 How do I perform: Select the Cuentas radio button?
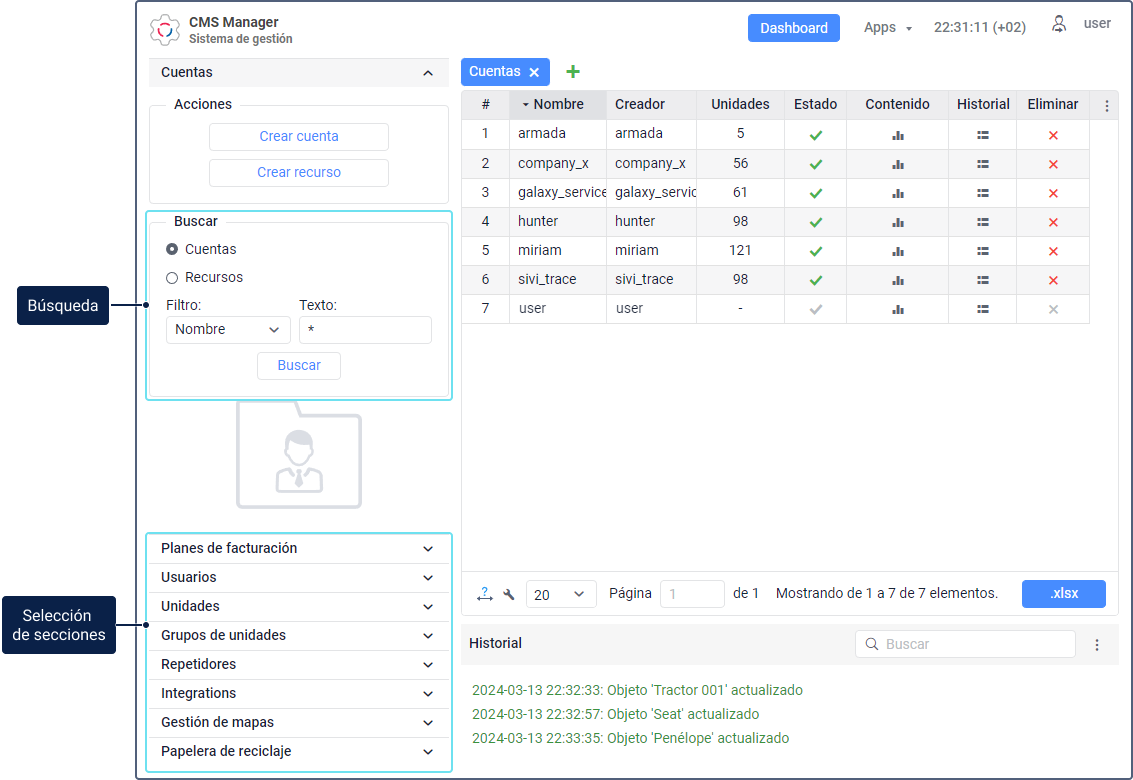172,249
